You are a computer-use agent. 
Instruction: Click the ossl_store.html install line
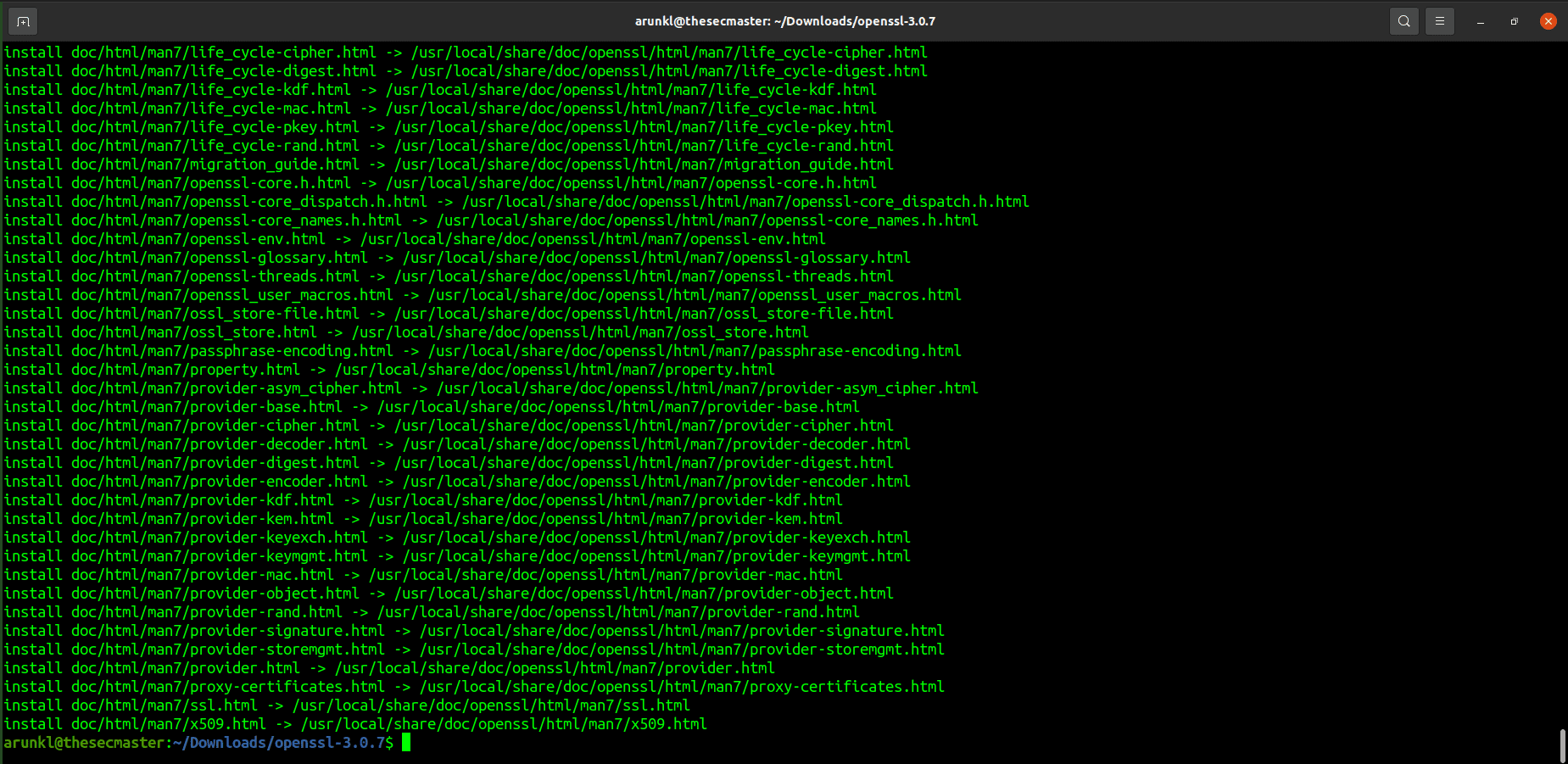406,332
